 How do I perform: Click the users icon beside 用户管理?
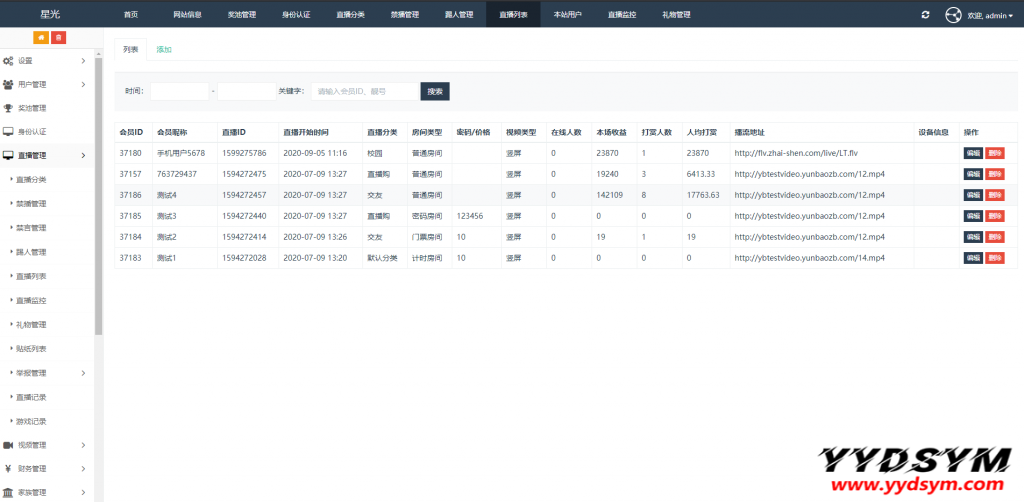[x=8, y=85]
